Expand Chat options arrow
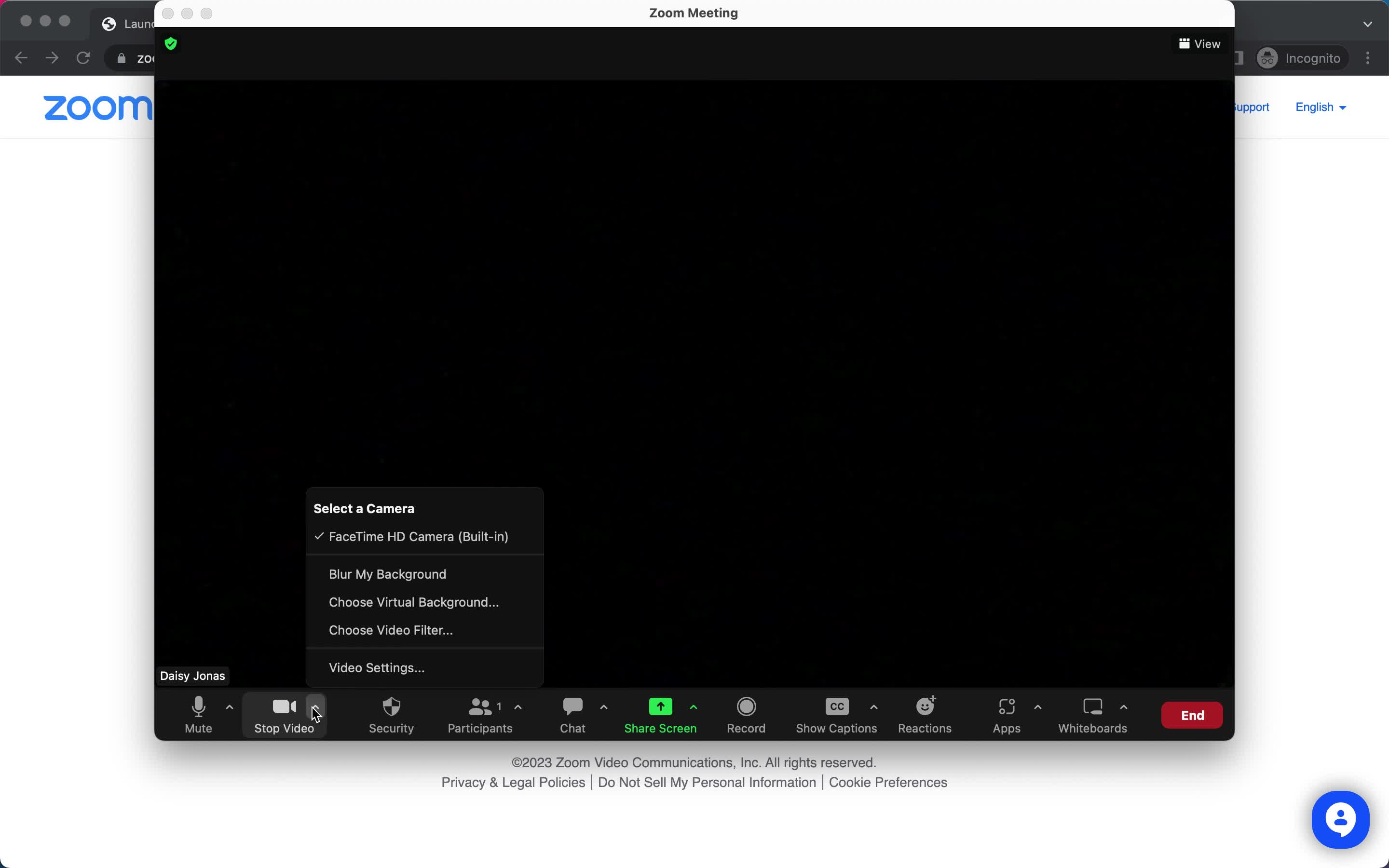This screenshot has width=1389, height=868. [x=603, y=707]
